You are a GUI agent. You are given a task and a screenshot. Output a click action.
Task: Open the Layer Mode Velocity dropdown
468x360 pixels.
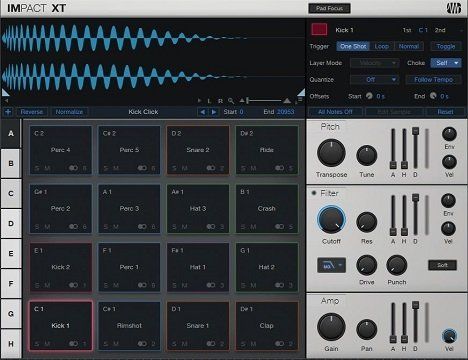point(374,63)
